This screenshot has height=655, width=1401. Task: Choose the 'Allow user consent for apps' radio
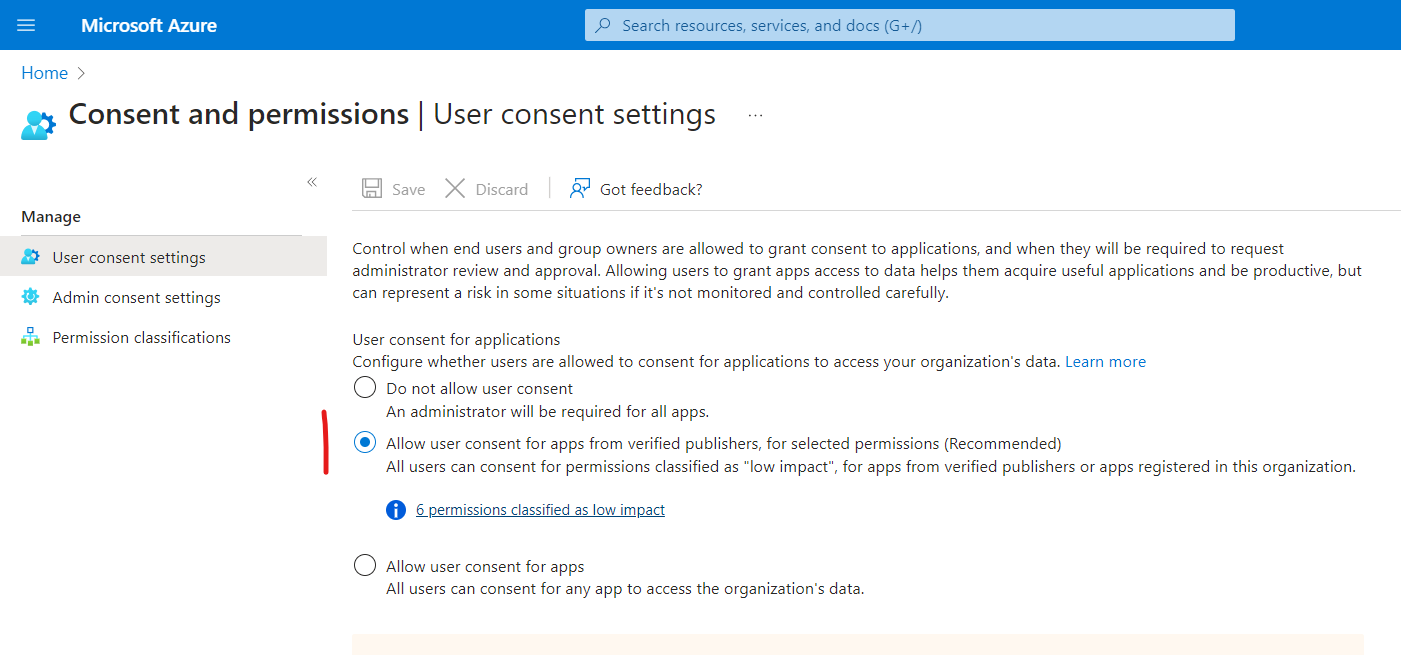point(366,566)
